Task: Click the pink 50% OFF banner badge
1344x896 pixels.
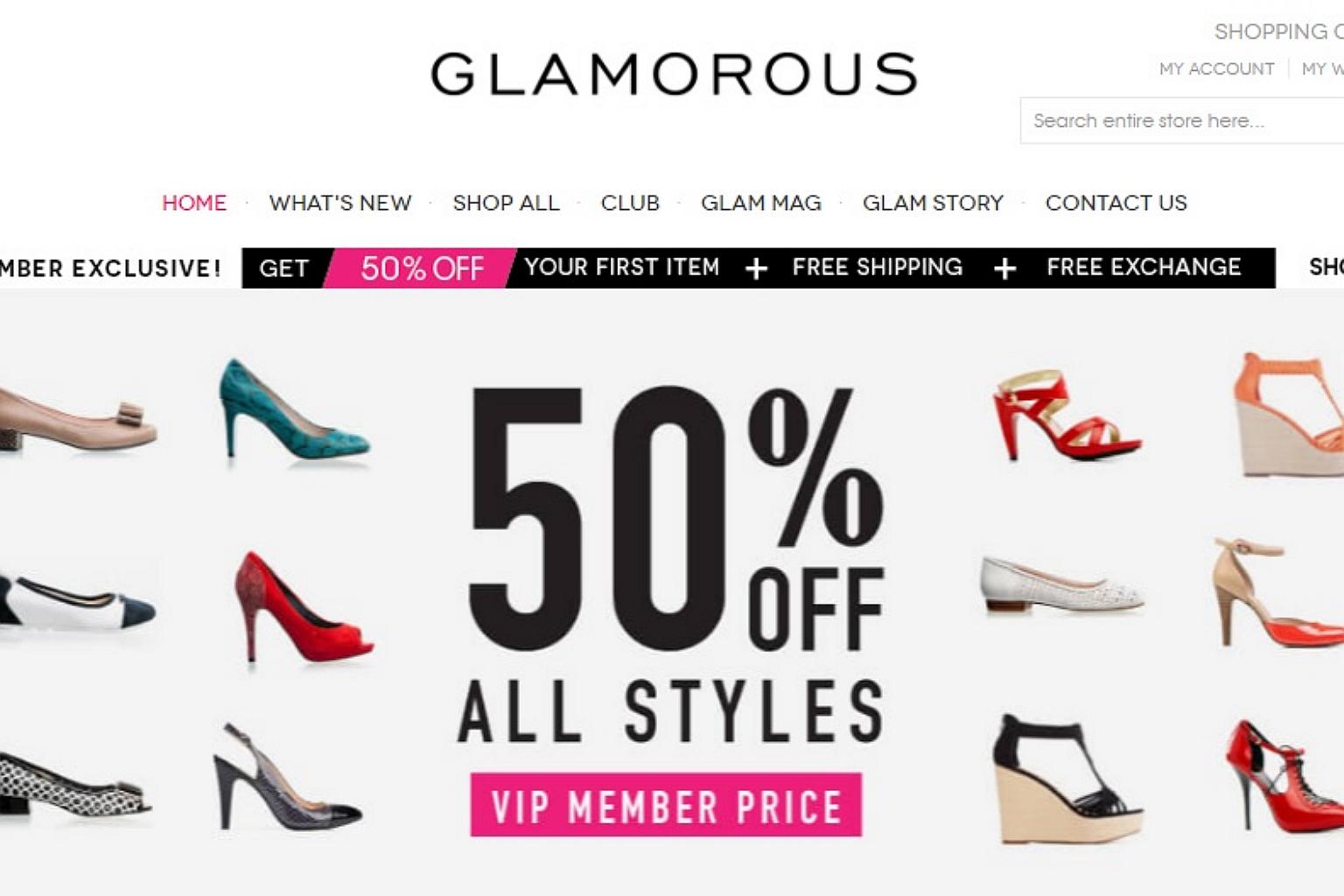Action: pyautogui.click(x=421, y=268)
